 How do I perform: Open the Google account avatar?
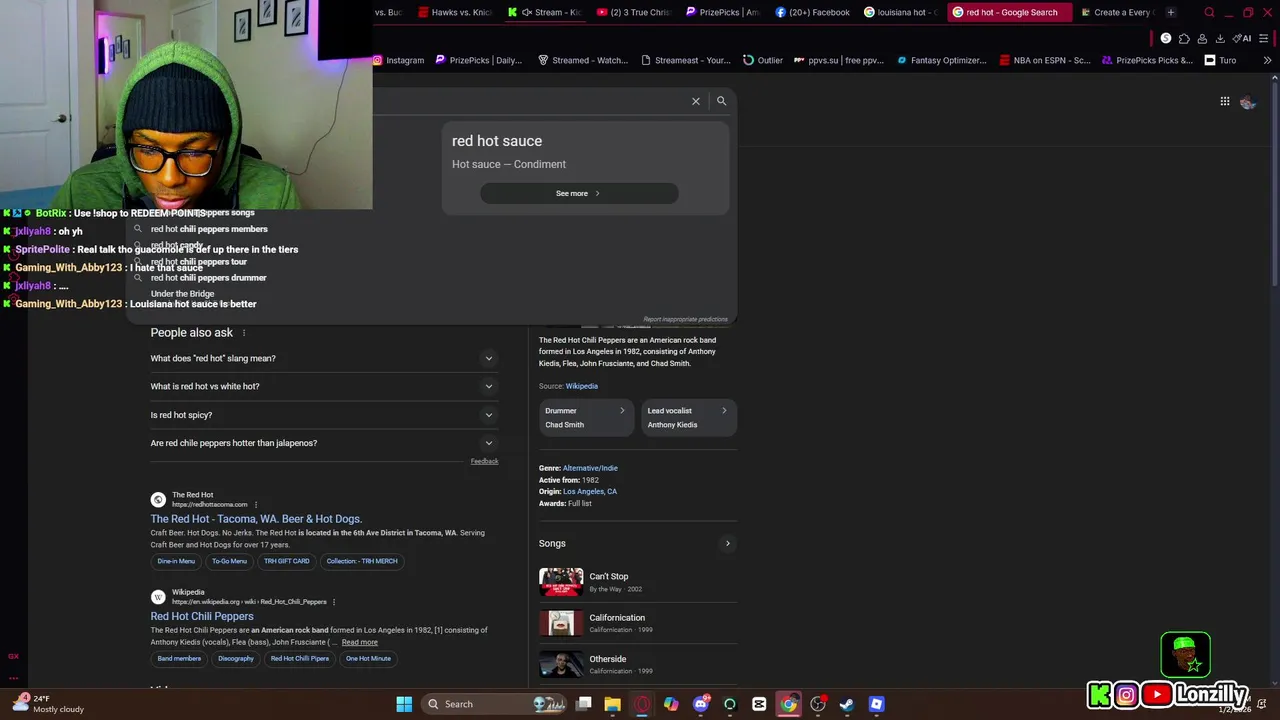pyautogui.click(x=1247, y=102)
